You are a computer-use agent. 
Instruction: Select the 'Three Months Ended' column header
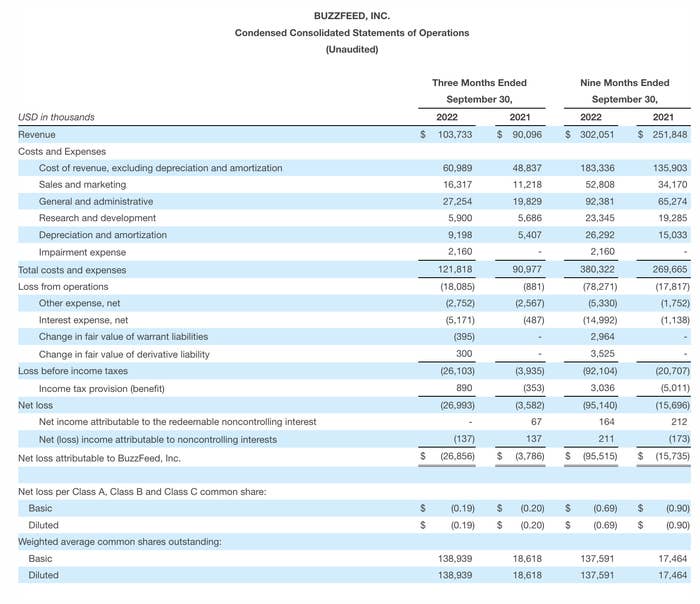pos(479,83)
